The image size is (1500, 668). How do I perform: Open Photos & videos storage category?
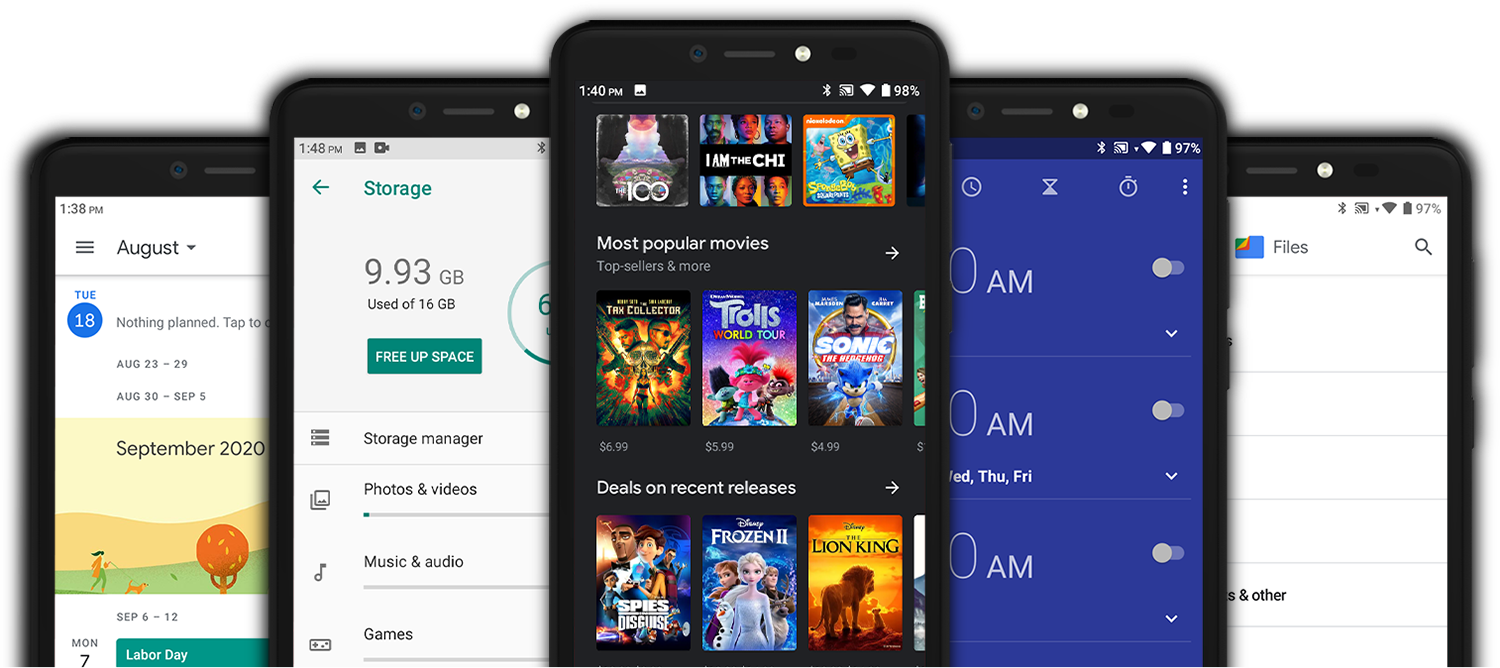[423, 499]
